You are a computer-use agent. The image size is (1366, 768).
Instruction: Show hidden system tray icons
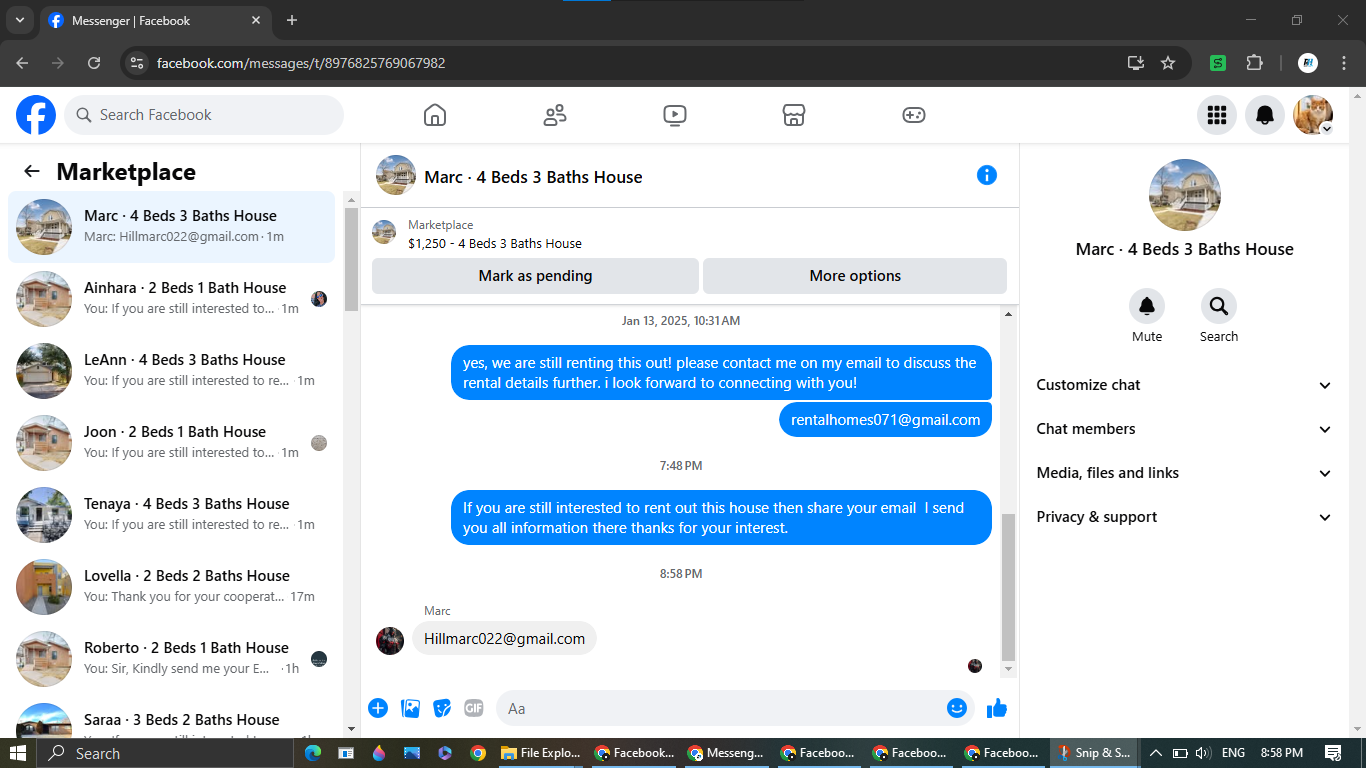[1155, 753]
